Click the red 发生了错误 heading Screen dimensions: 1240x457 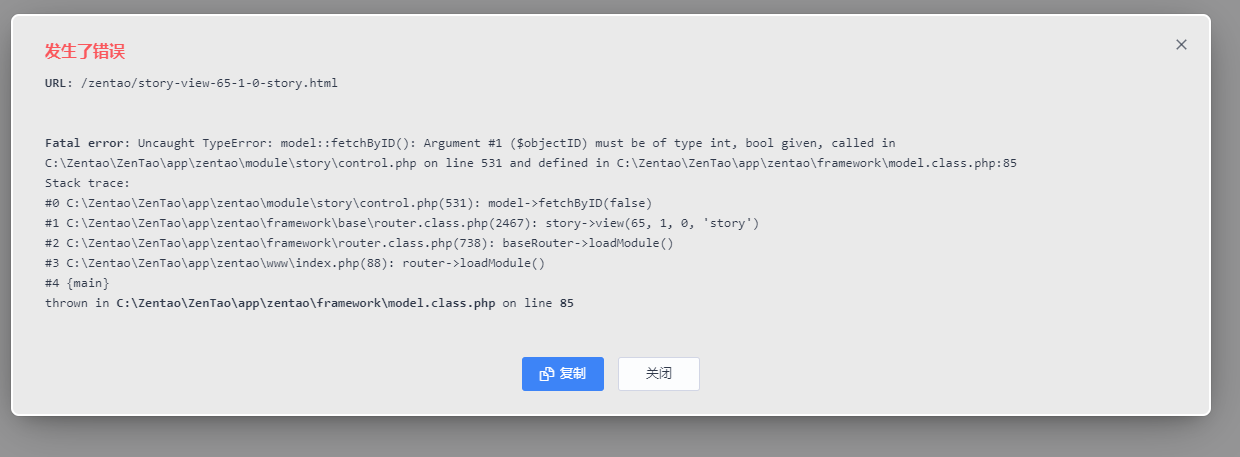85,52
